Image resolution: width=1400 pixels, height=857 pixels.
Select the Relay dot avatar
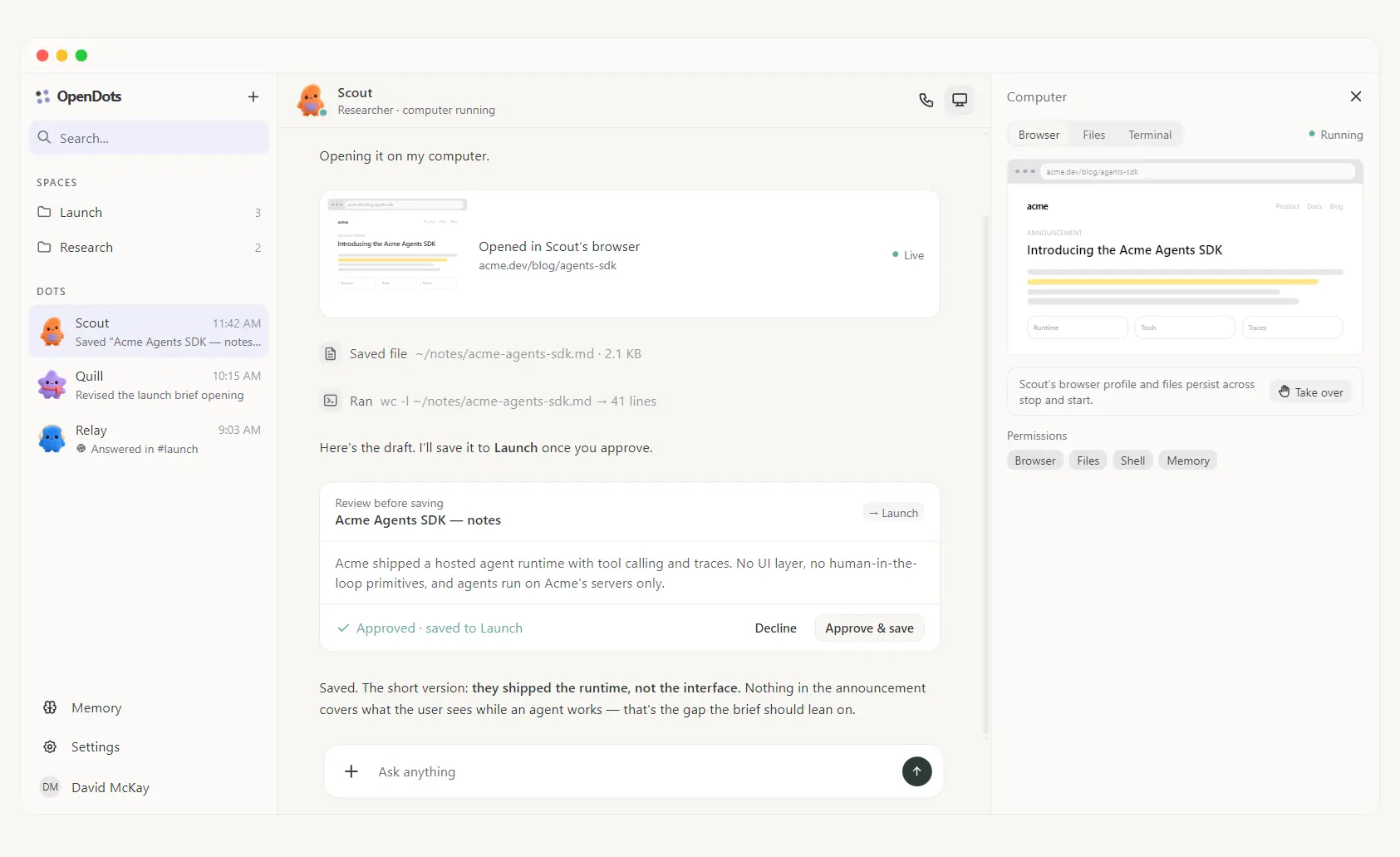point(52,439)
